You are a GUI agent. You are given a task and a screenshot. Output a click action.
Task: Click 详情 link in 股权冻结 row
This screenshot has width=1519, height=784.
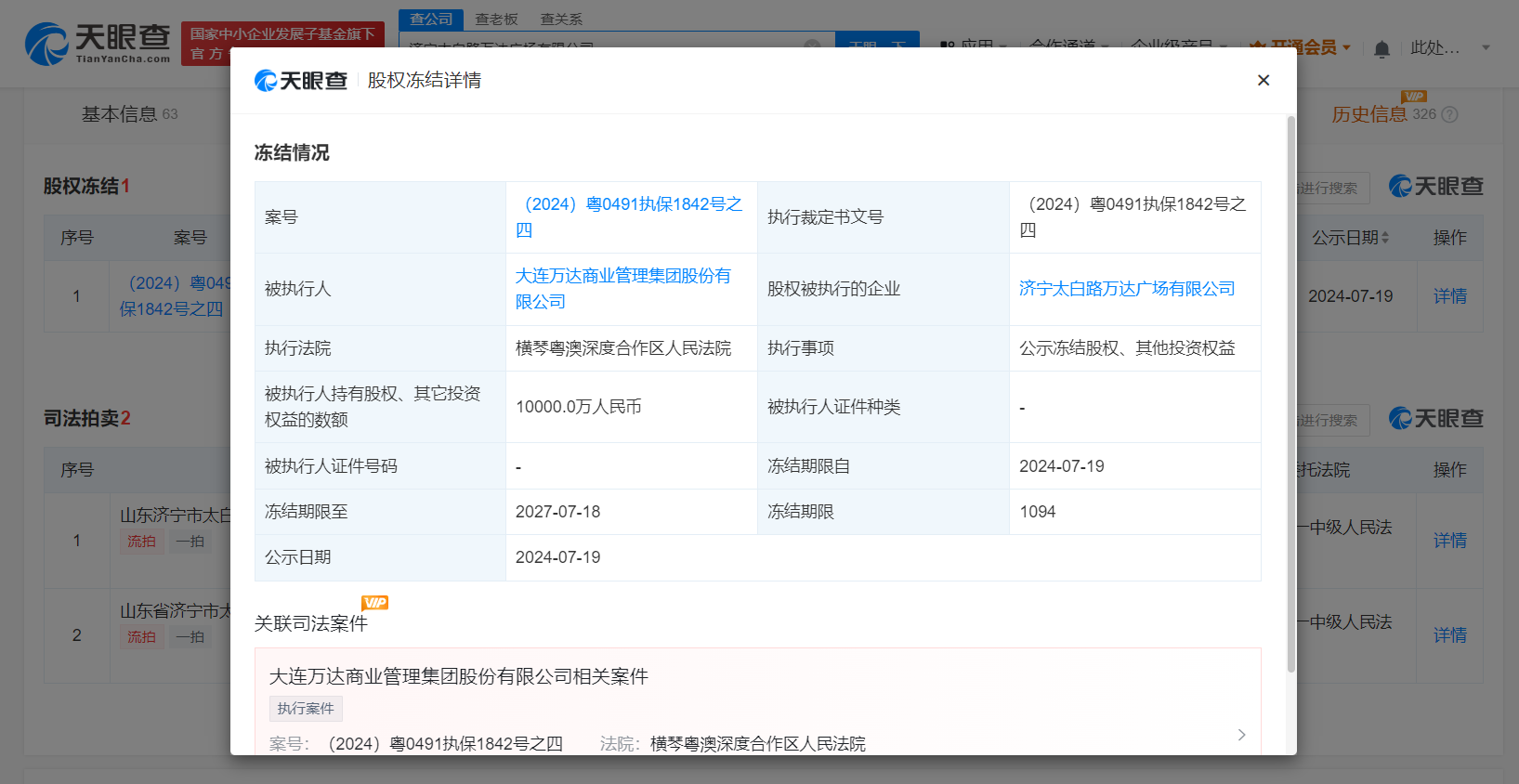[1449, 296]
